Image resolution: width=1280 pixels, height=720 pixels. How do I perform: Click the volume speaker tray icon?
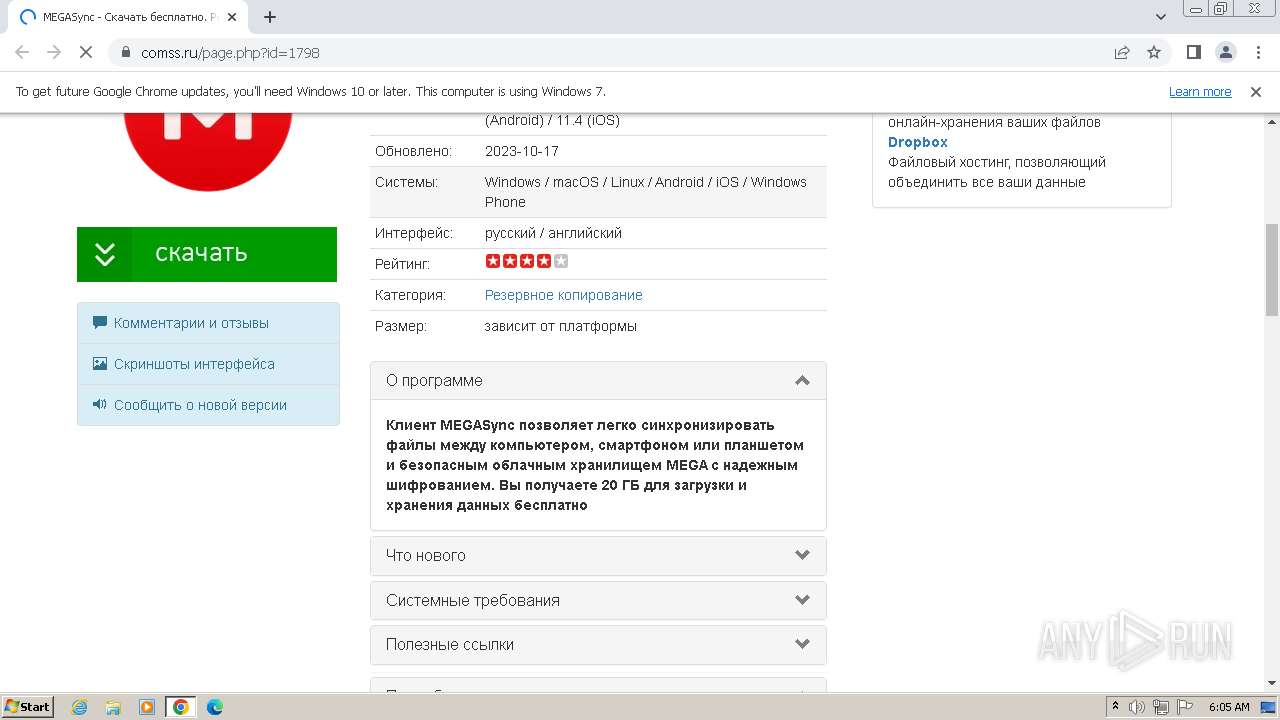click(x=1137, y=707)
